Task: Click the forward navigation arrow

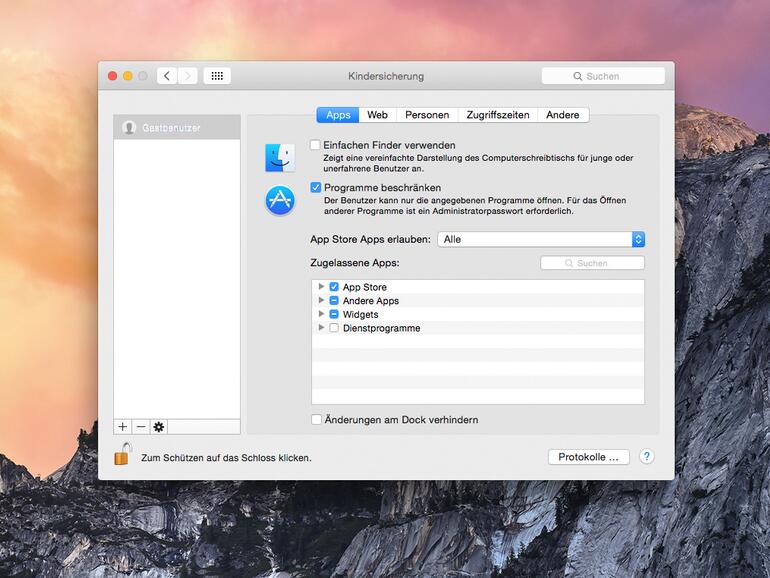Action: coord(188,76)
